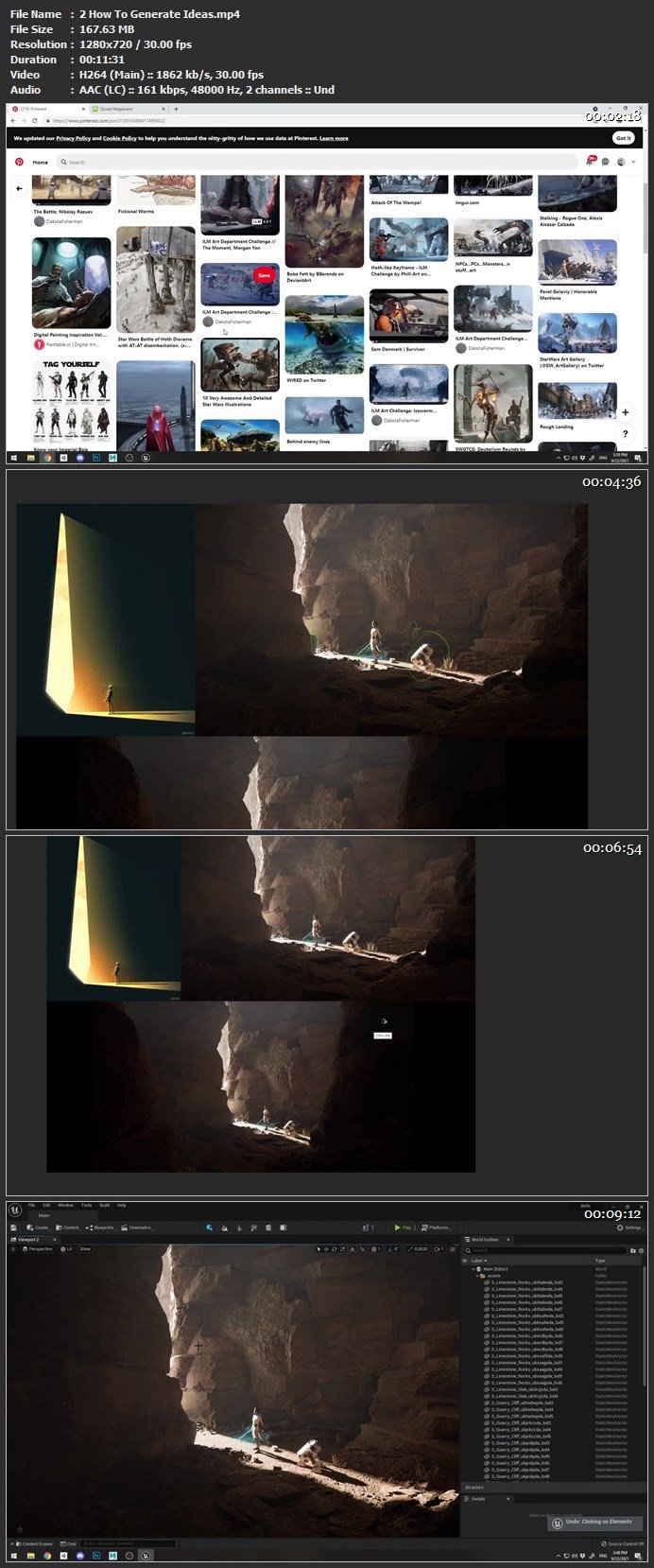Click the Pinterest search field
This screenshot has height=1568, width=654.
point(317,162)
